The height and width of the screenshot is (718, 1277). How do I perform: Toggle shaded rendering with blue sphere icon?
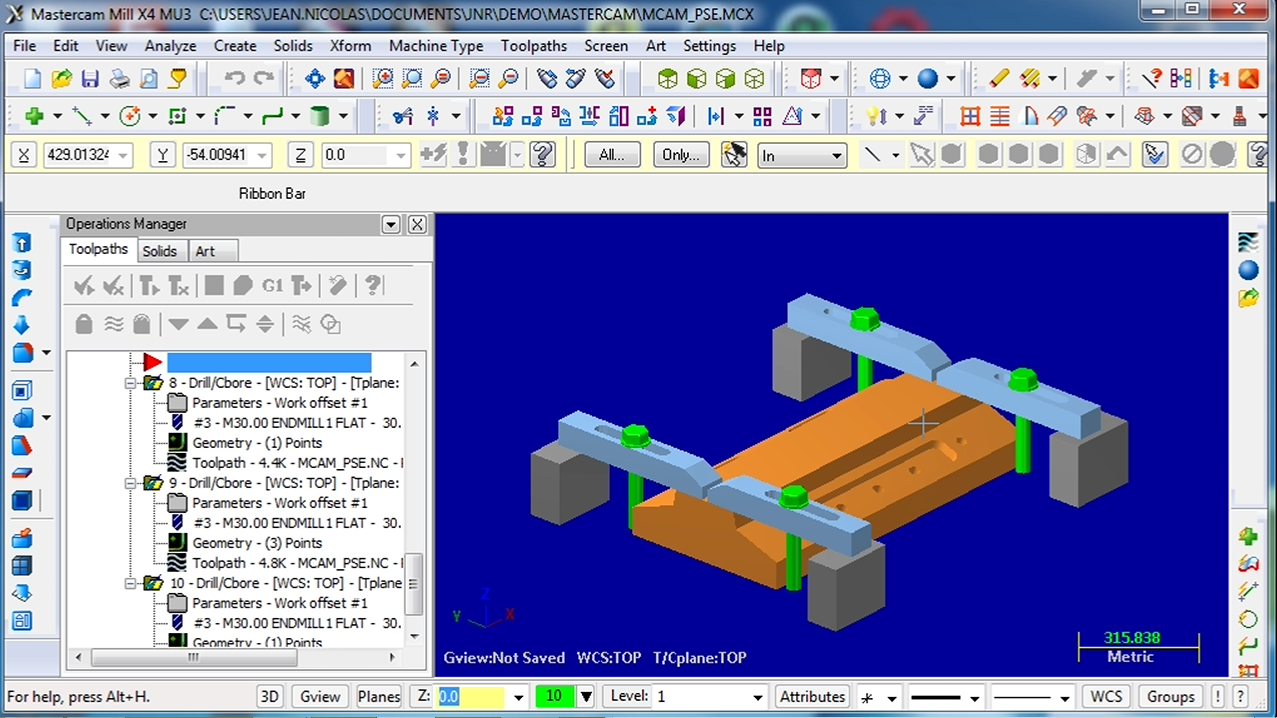928,78
